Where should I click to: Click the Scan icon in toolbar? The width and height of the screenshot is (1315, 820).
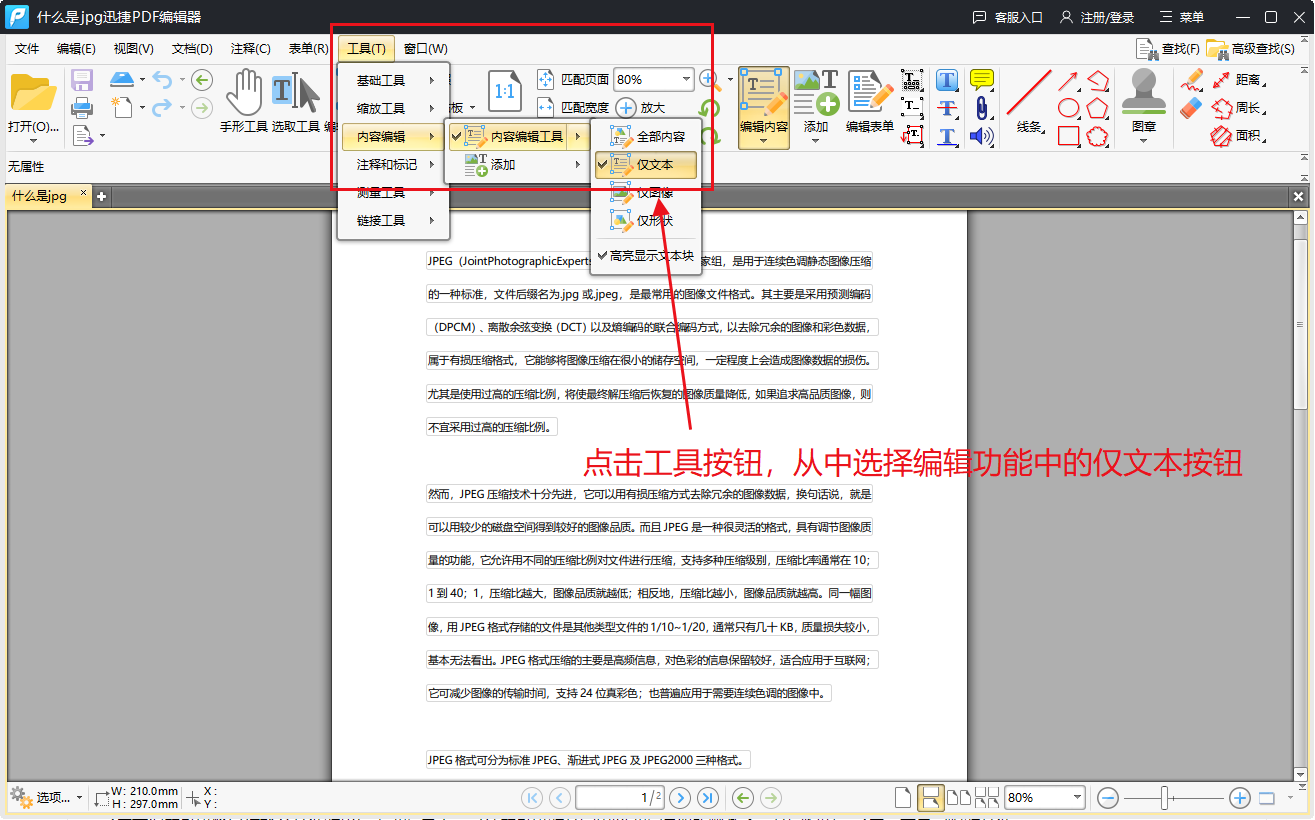click(121, 79)
